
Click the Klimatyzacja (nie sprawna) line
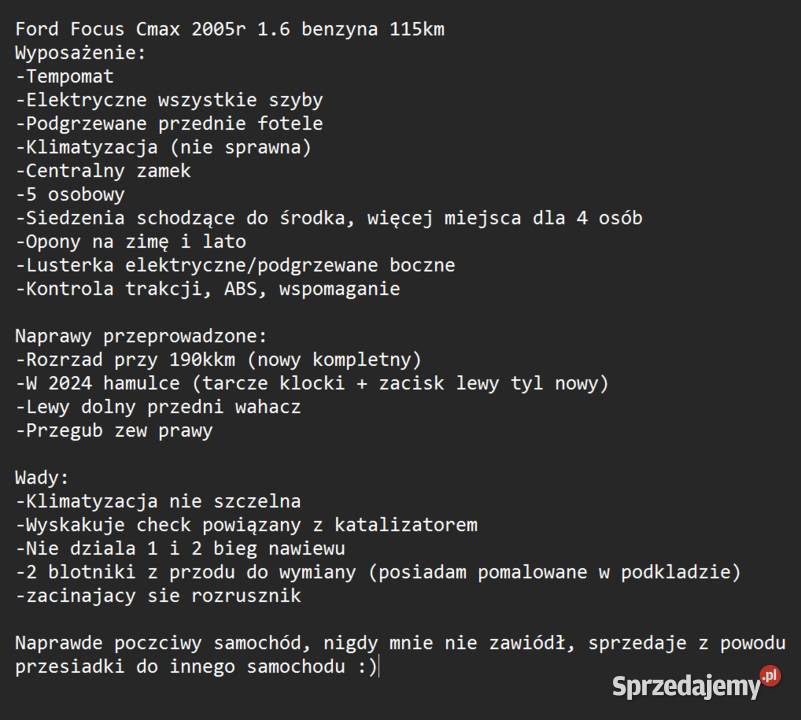(x=164, y=147)
